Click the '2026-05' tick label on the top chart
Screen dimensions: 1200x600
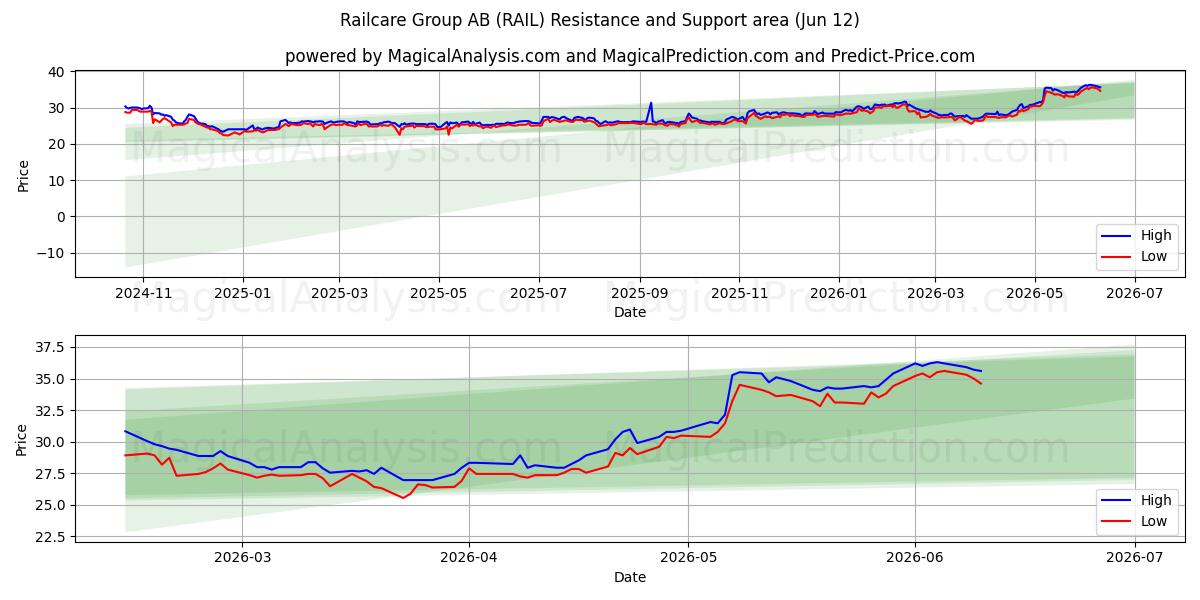[x=1035, y=293]
